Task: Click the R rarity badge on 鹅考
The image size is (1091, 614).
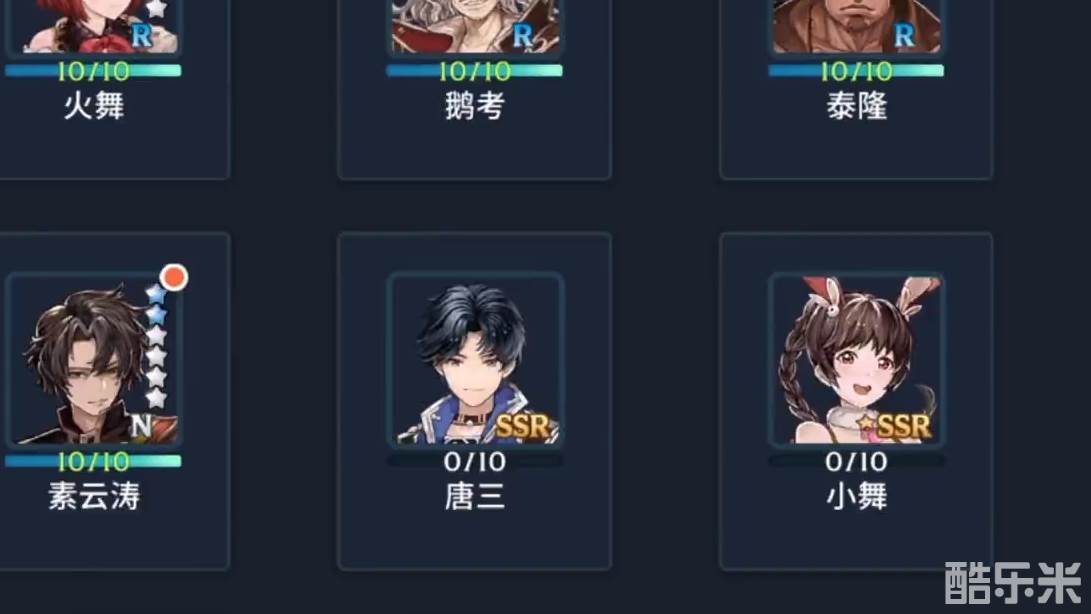Action: pos(523,36)
